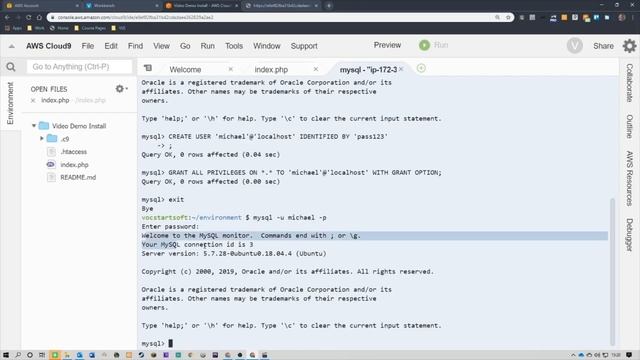The width and height of the screenshot is (640, 360).
Task: Collapse menu bar with the up arrow
Action: pyautogui.click(x=12, y=46)
